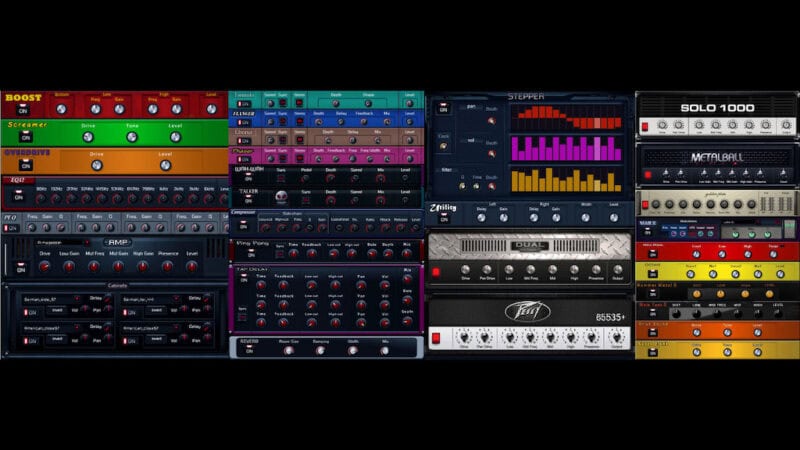Click the METALBALL amp logo text
800x450 pixels.
pyautogui.click(x=717, y=157)
